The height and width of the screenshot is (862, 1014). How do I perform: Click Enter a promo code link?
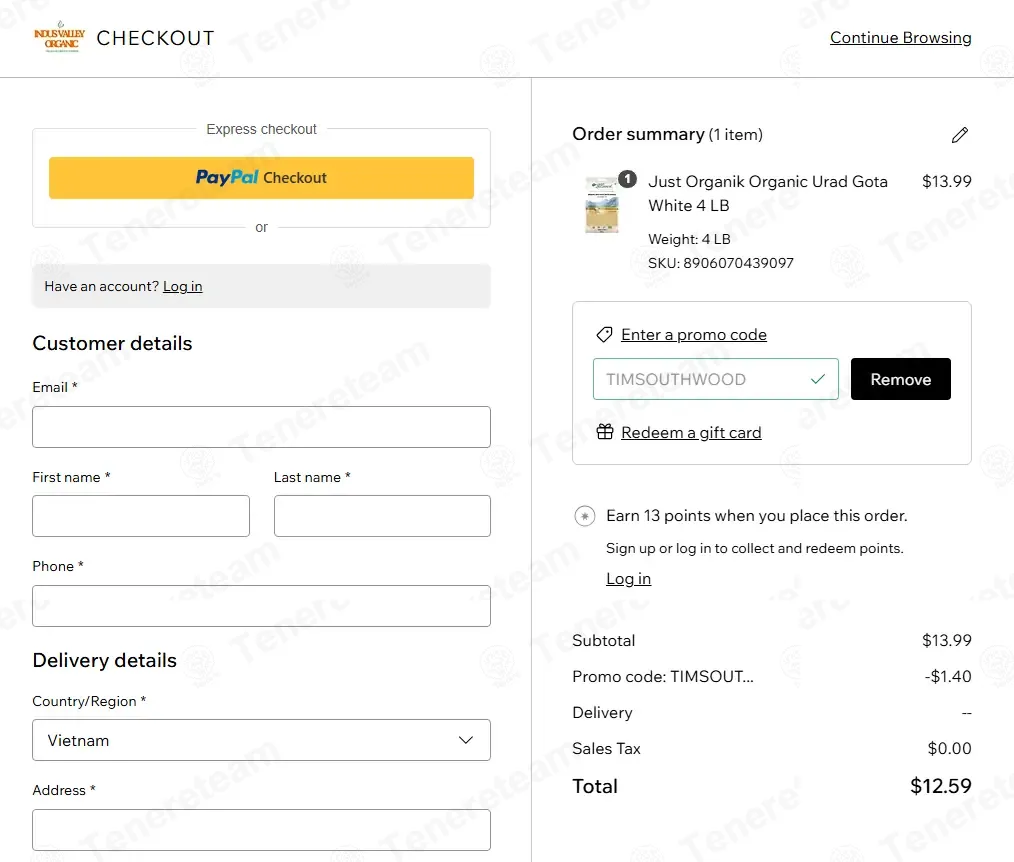(694, 334)
